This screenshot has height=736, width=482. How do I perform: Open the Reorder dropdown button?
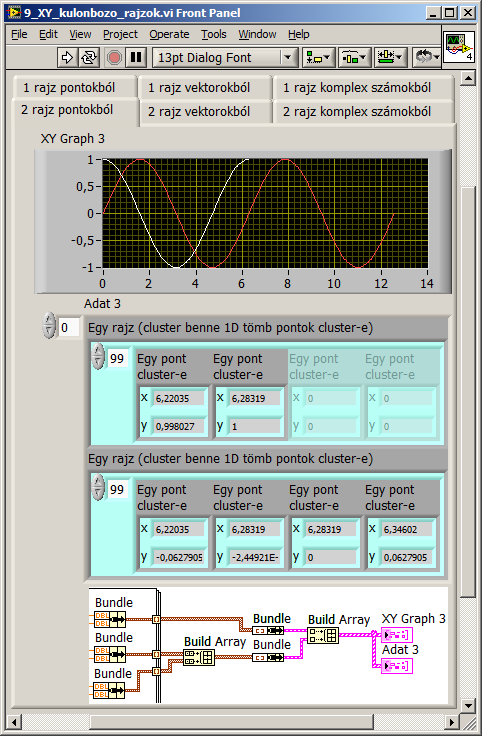pyautogui.click(x=427, y=58)
